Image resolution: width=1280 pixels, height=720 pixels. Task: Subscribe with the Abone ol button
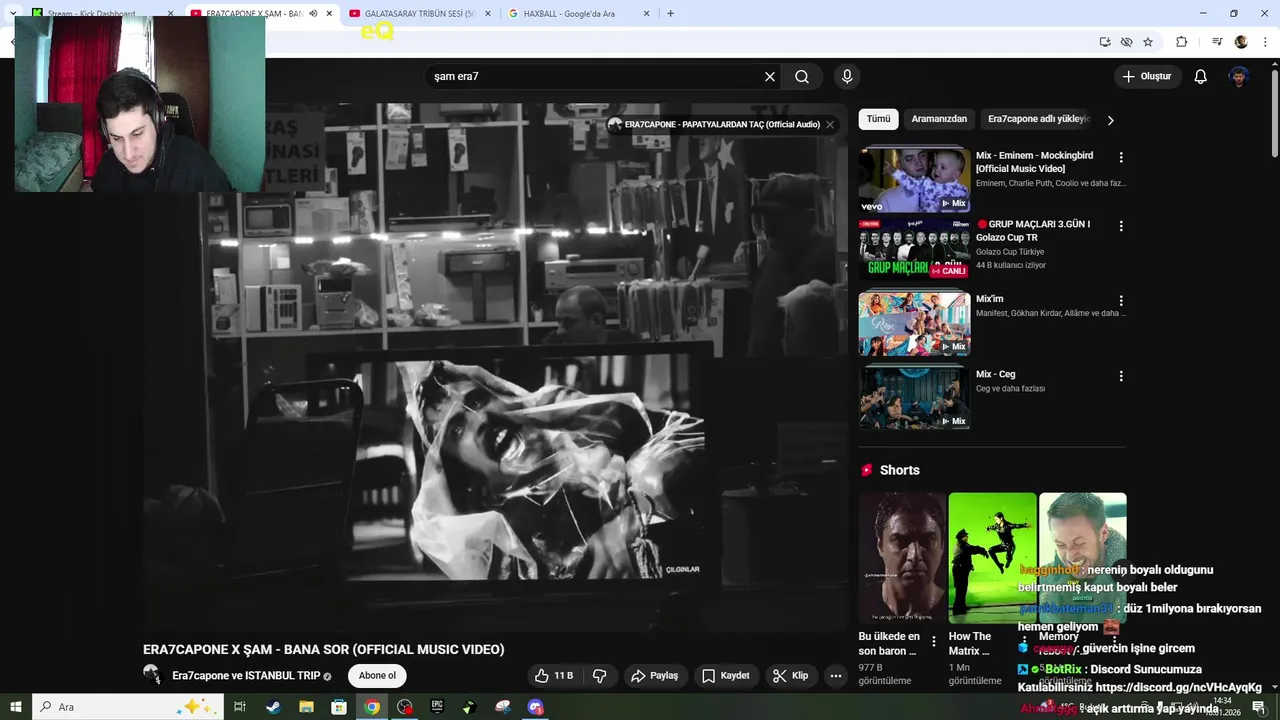377,676
